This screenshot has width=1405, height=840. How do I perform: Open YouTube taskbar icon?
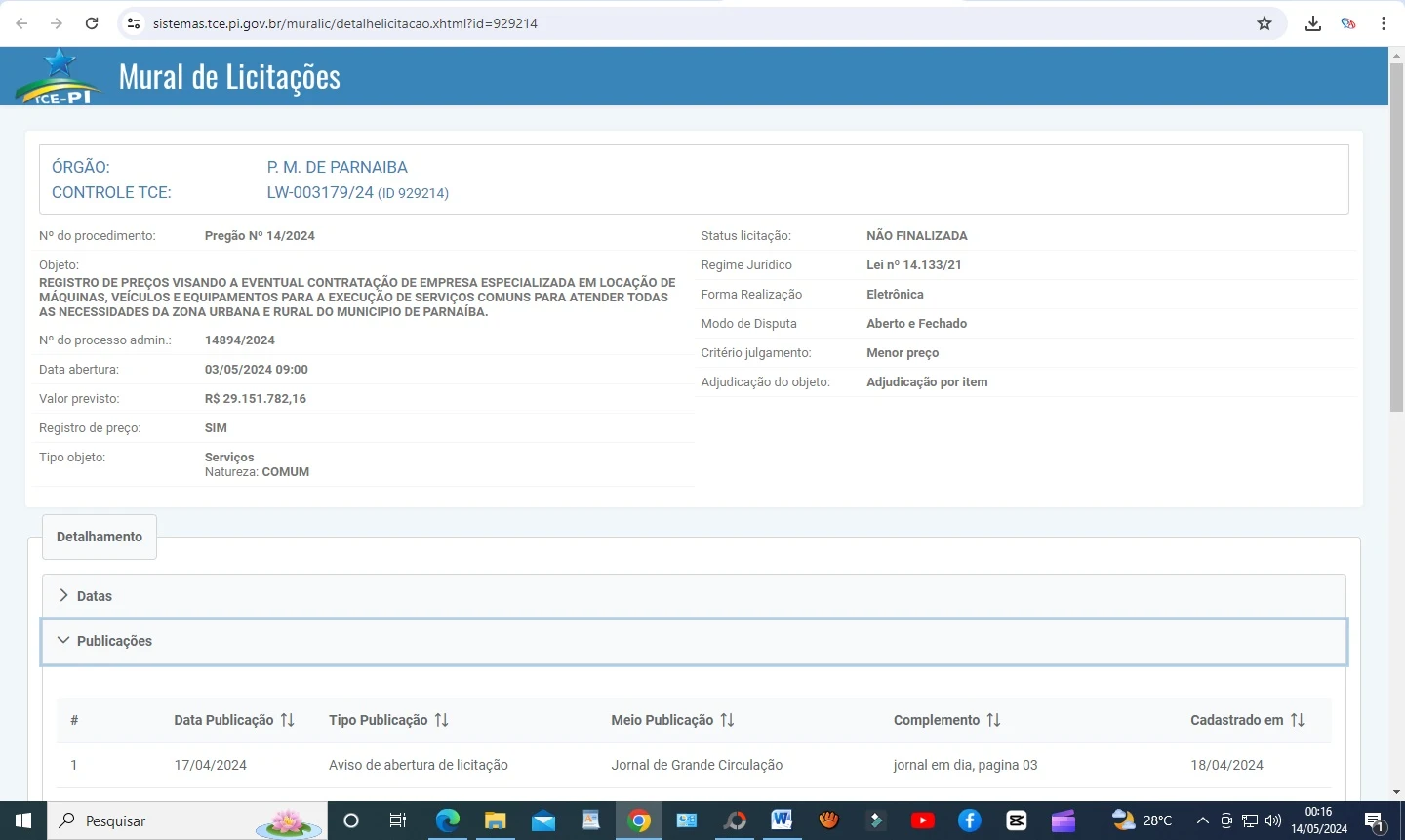(x=922, y=820)
